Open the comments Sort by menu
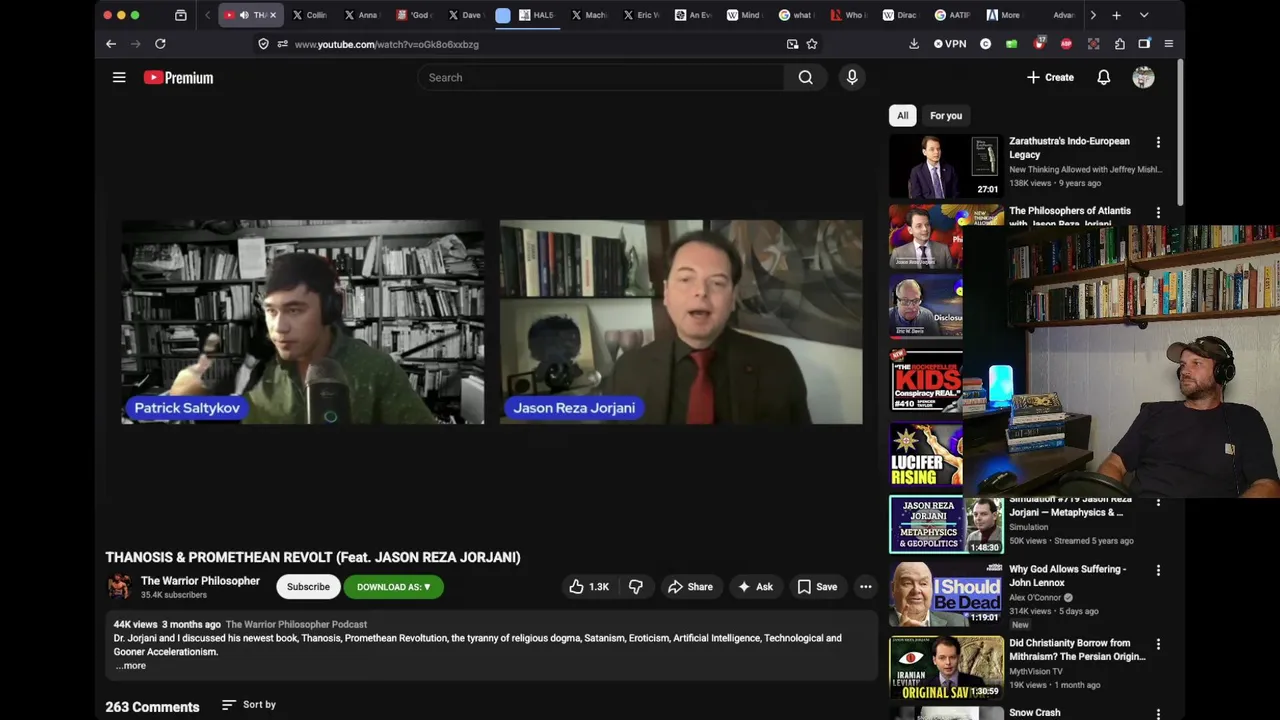Viewport: 1280px width, 720px height. [x=249, y=705]
